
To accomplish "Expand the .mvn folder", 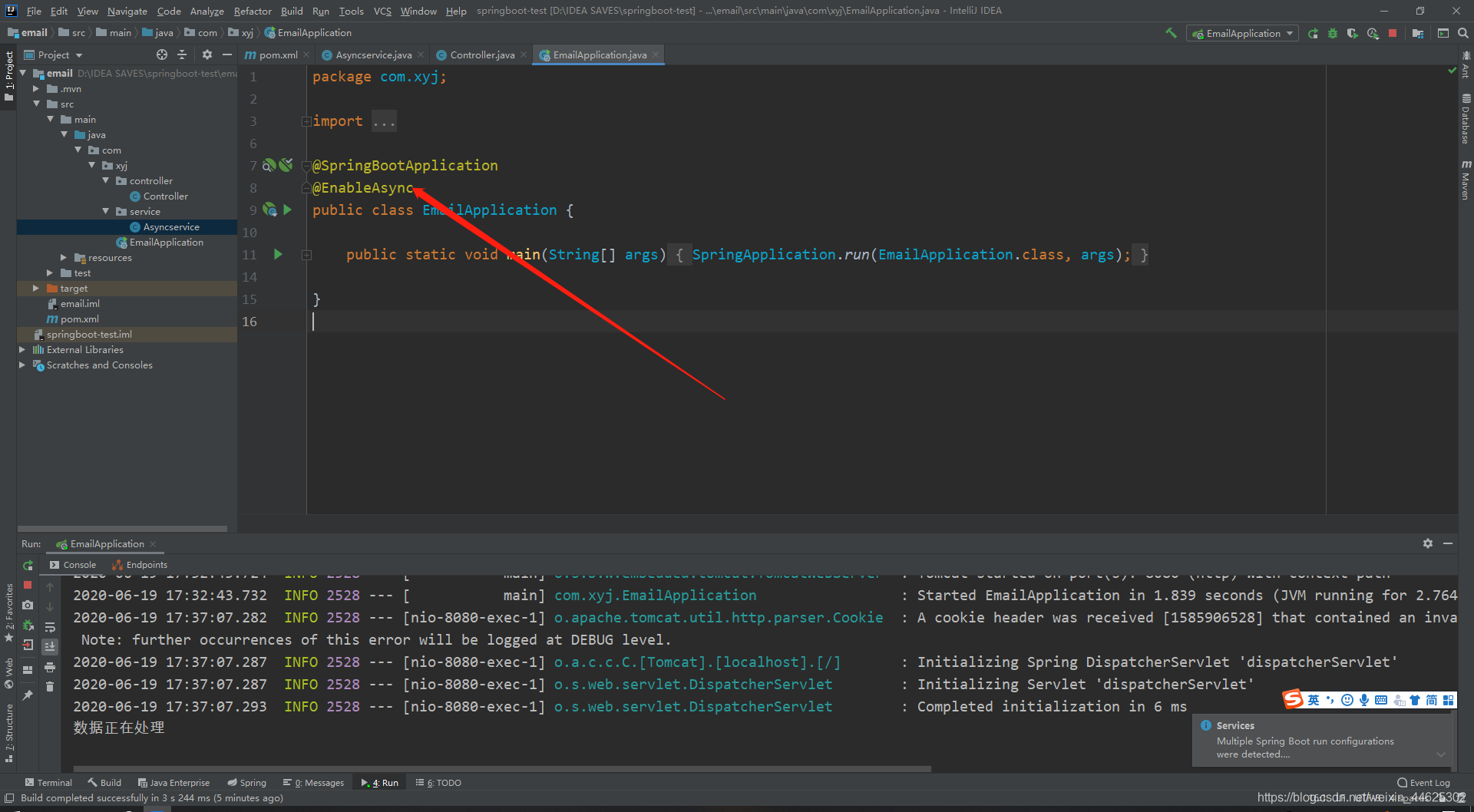I will (x=35, y=89).
